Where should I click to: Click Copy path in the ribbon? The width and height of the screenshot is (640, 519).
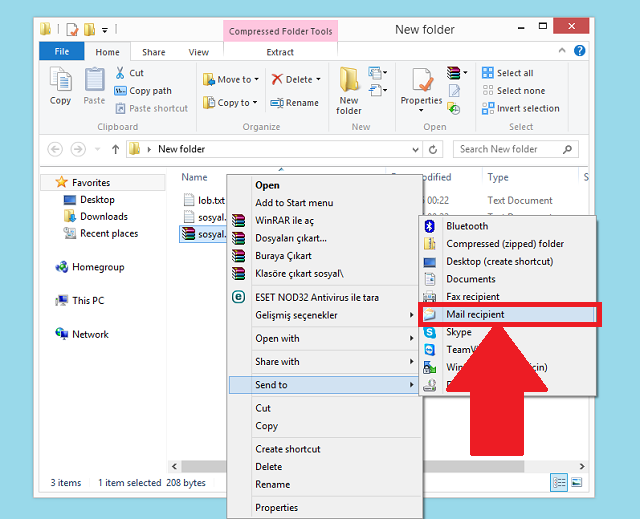tap(143, 91)
